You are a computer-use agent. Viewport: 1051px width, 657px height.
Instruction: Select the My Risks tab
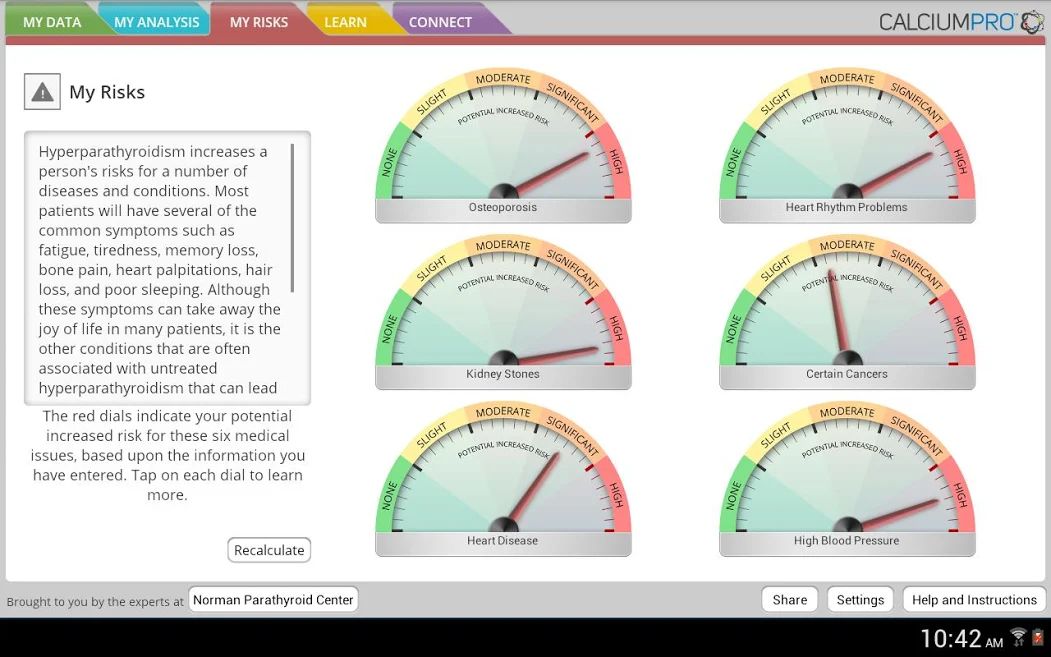point(258,22)
